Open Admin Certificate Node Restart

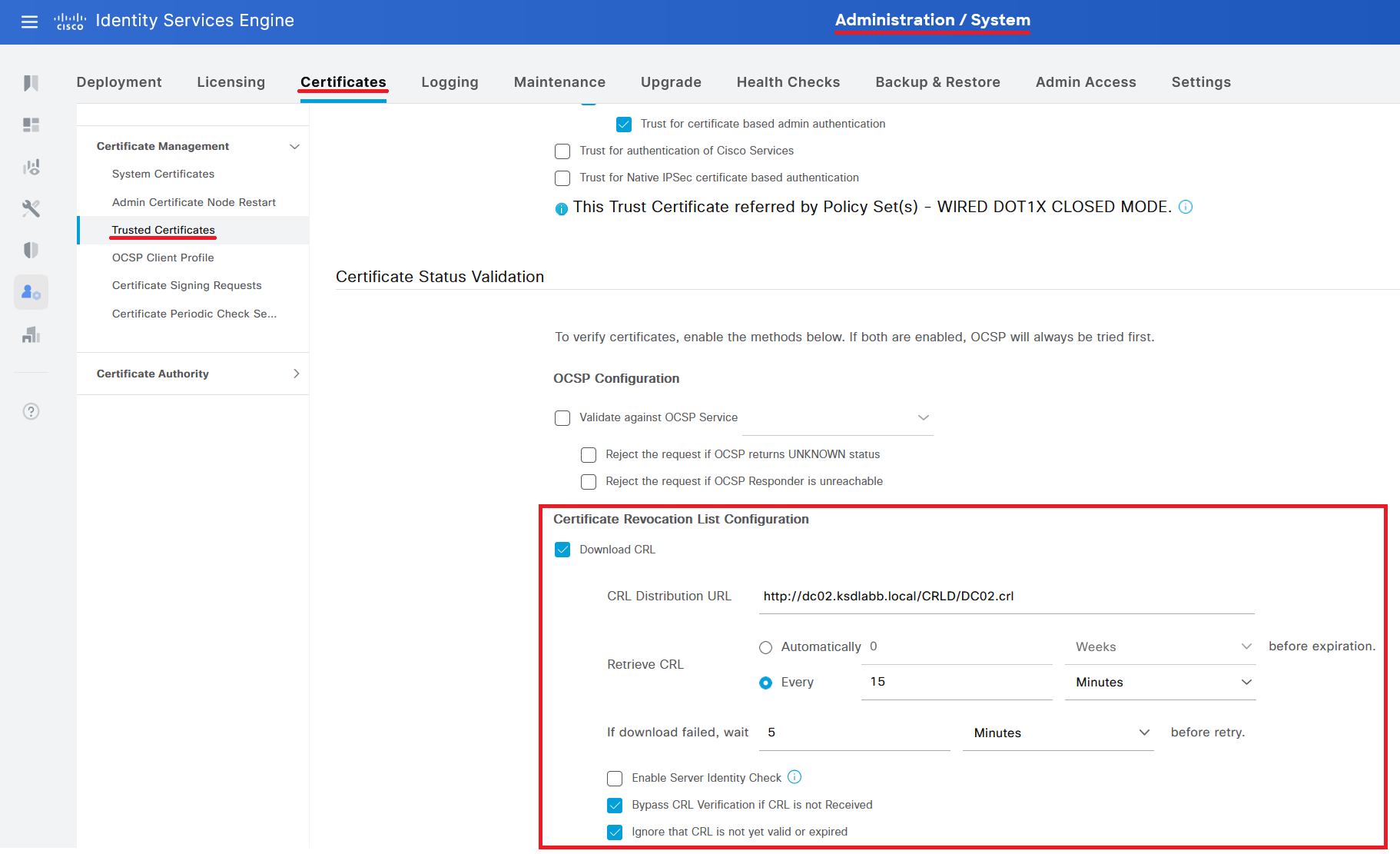(194, 202)
